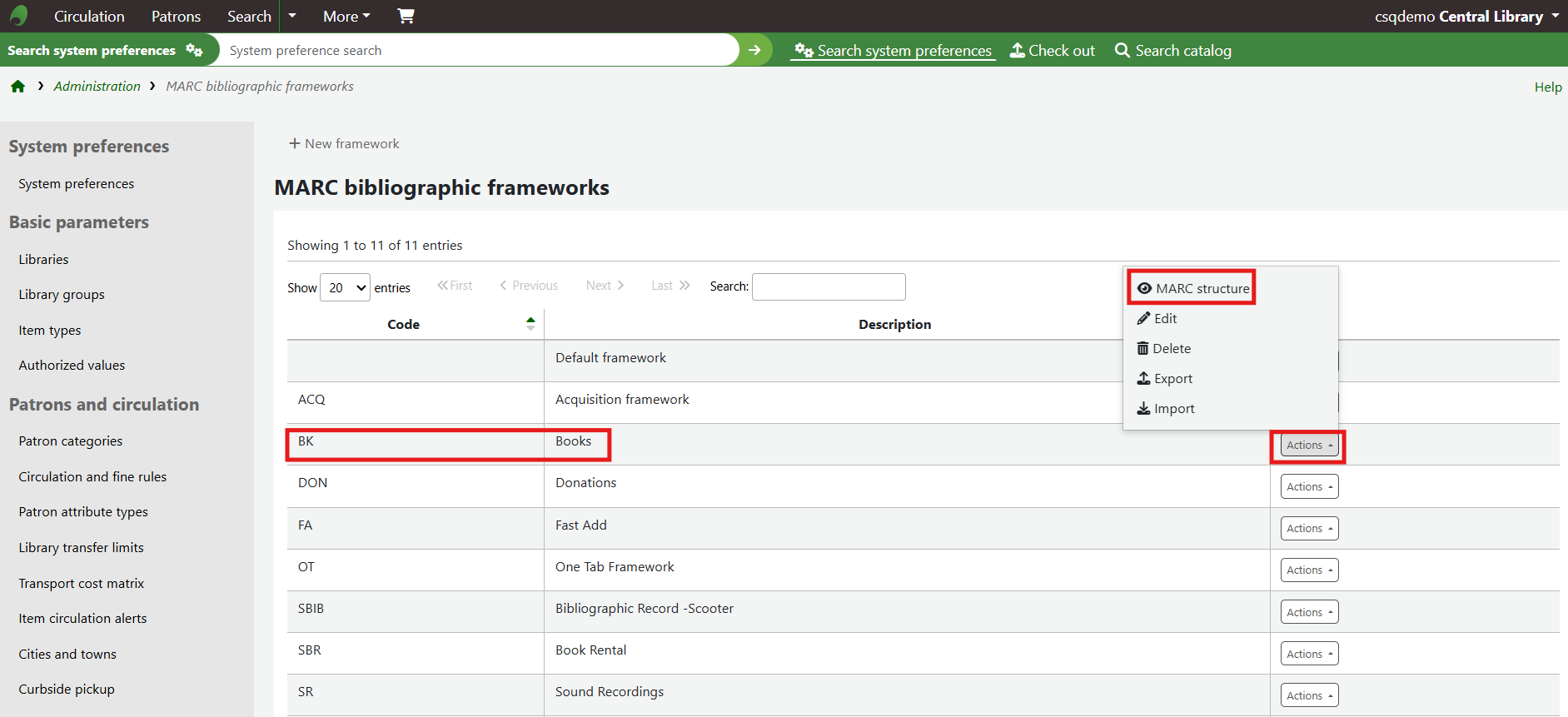Change the Show entries count dropdown

[345, 287]
